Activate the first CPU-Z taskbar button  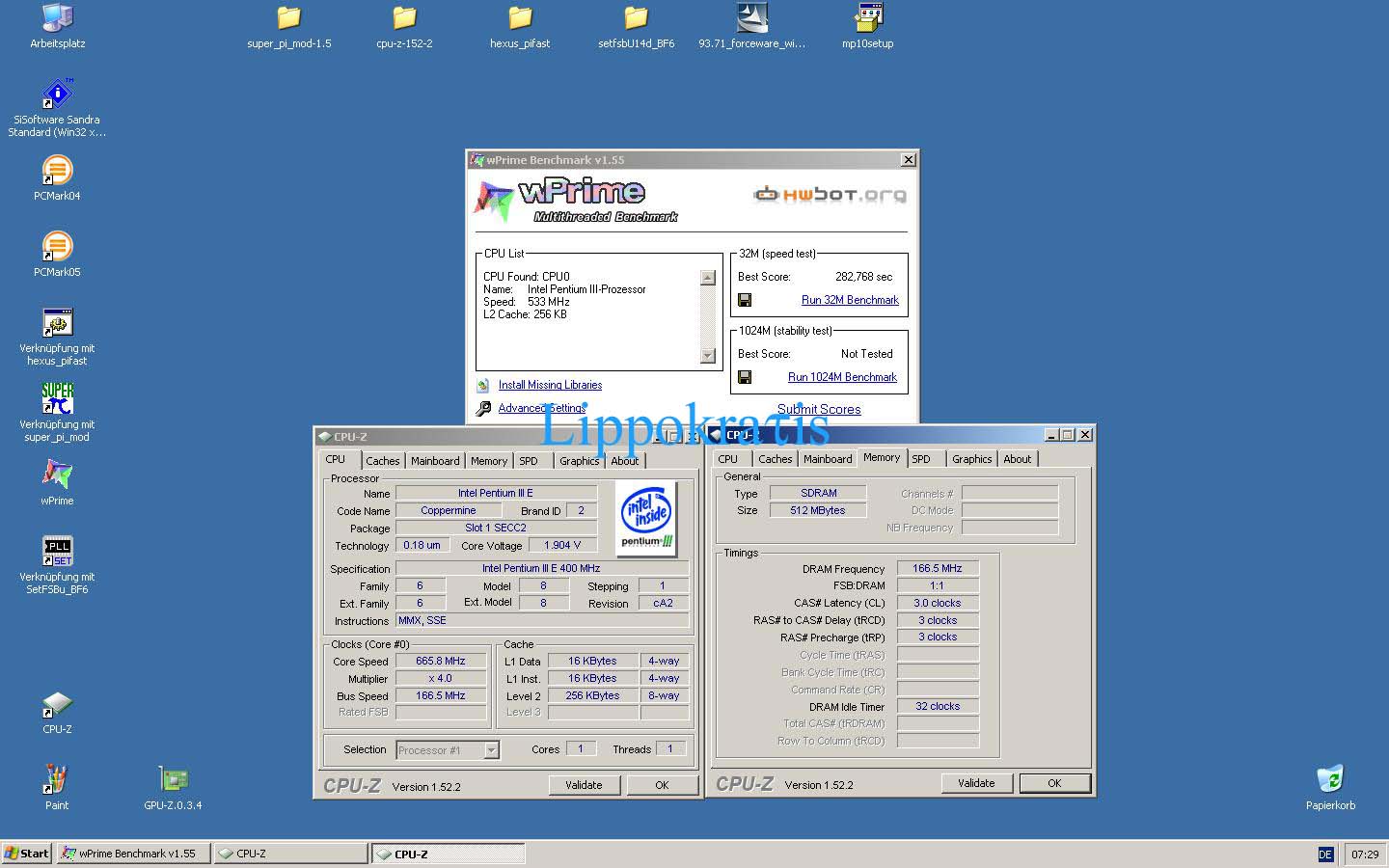tap(290, 854)
